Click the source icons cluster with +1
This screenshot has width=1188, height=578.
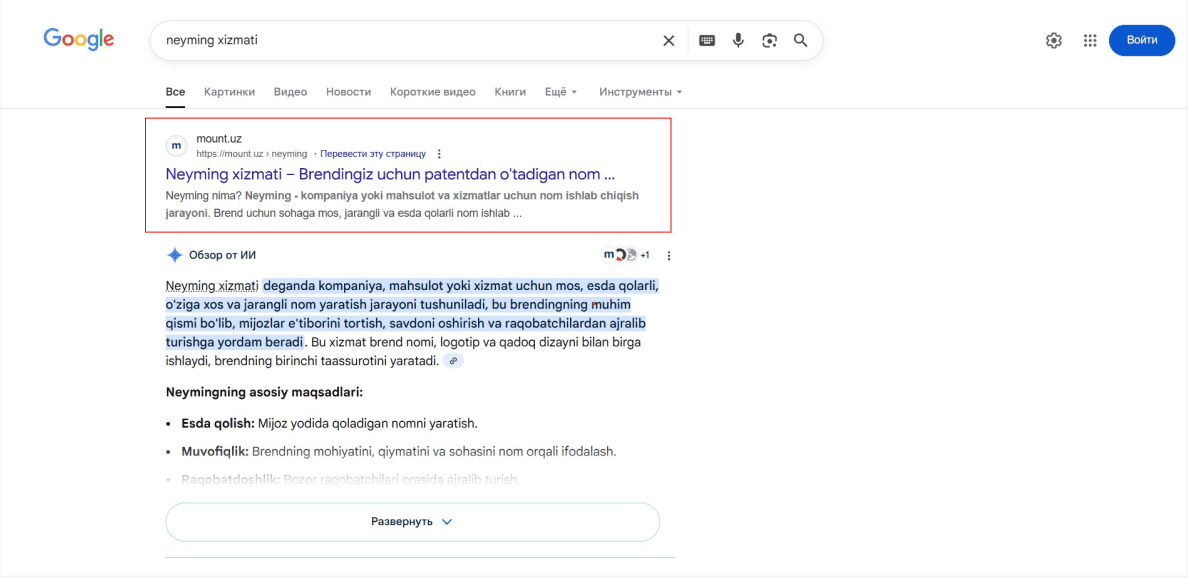pyautogui.click(x=625, y=255)
